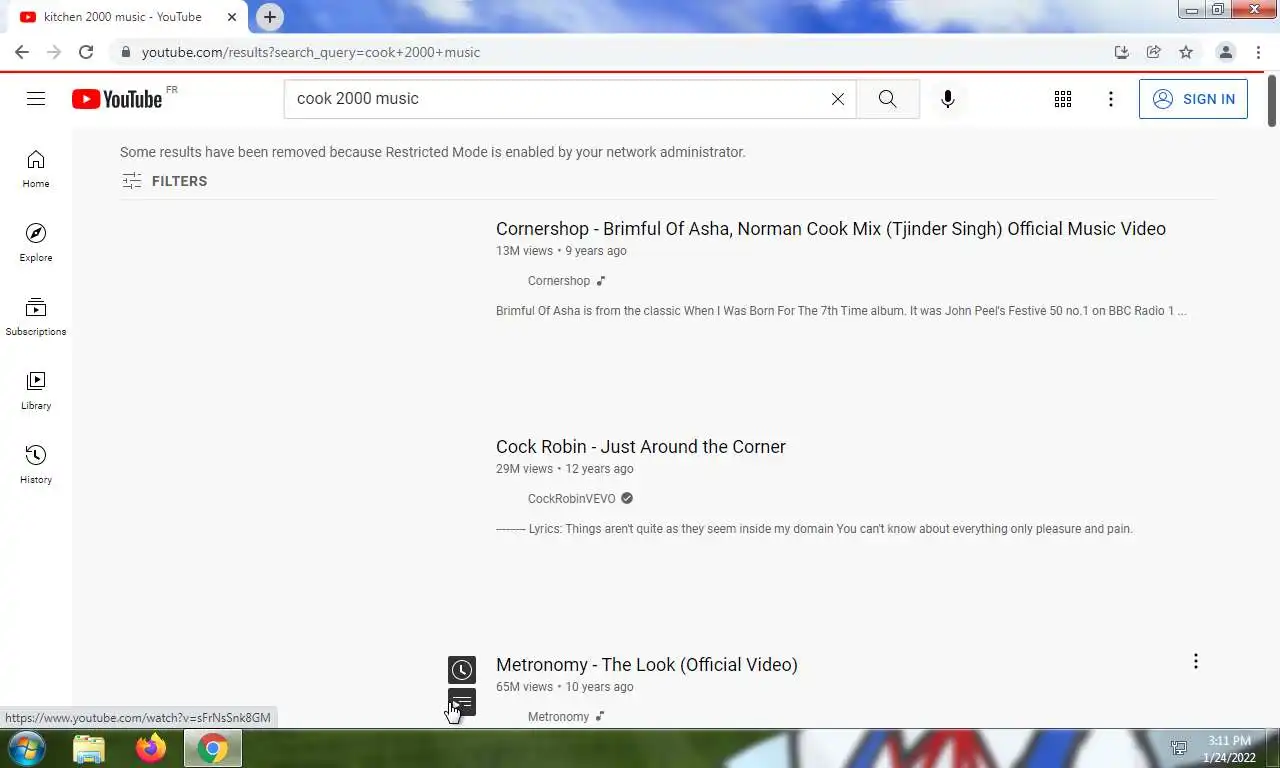This screenshot has width=1280, height=768.
Task: Clear the search box with the X icon
Action: pos(838,99)
